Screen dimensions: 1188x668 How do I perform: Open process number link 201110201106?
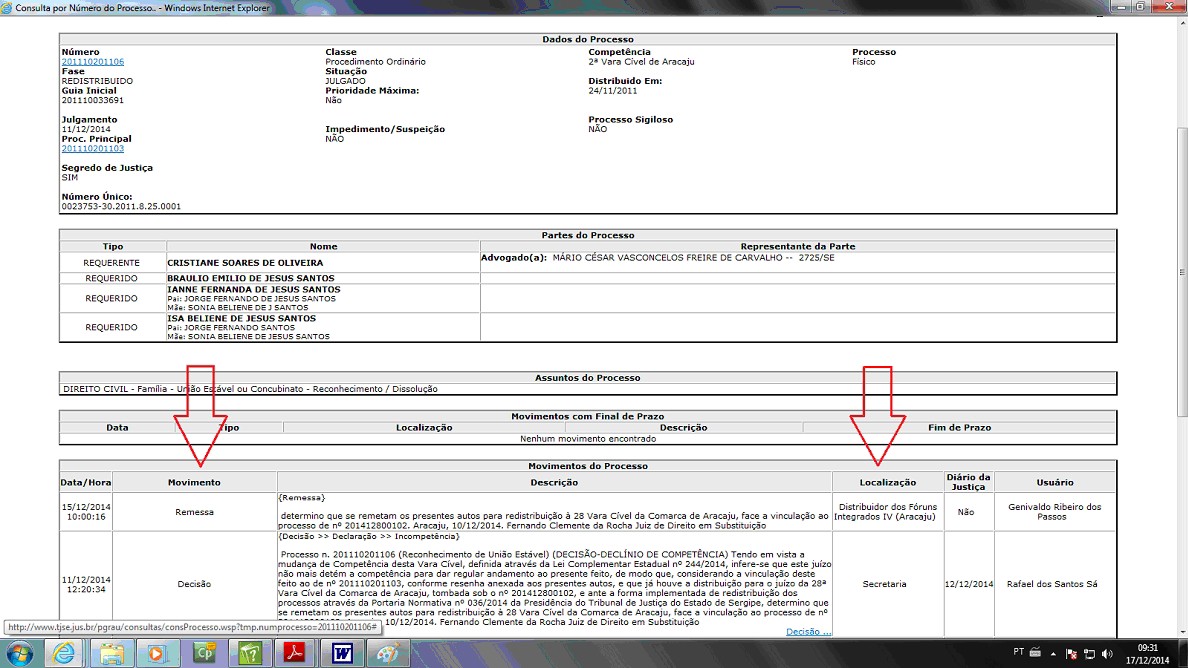pyautogui.click(x=93, y=62)
